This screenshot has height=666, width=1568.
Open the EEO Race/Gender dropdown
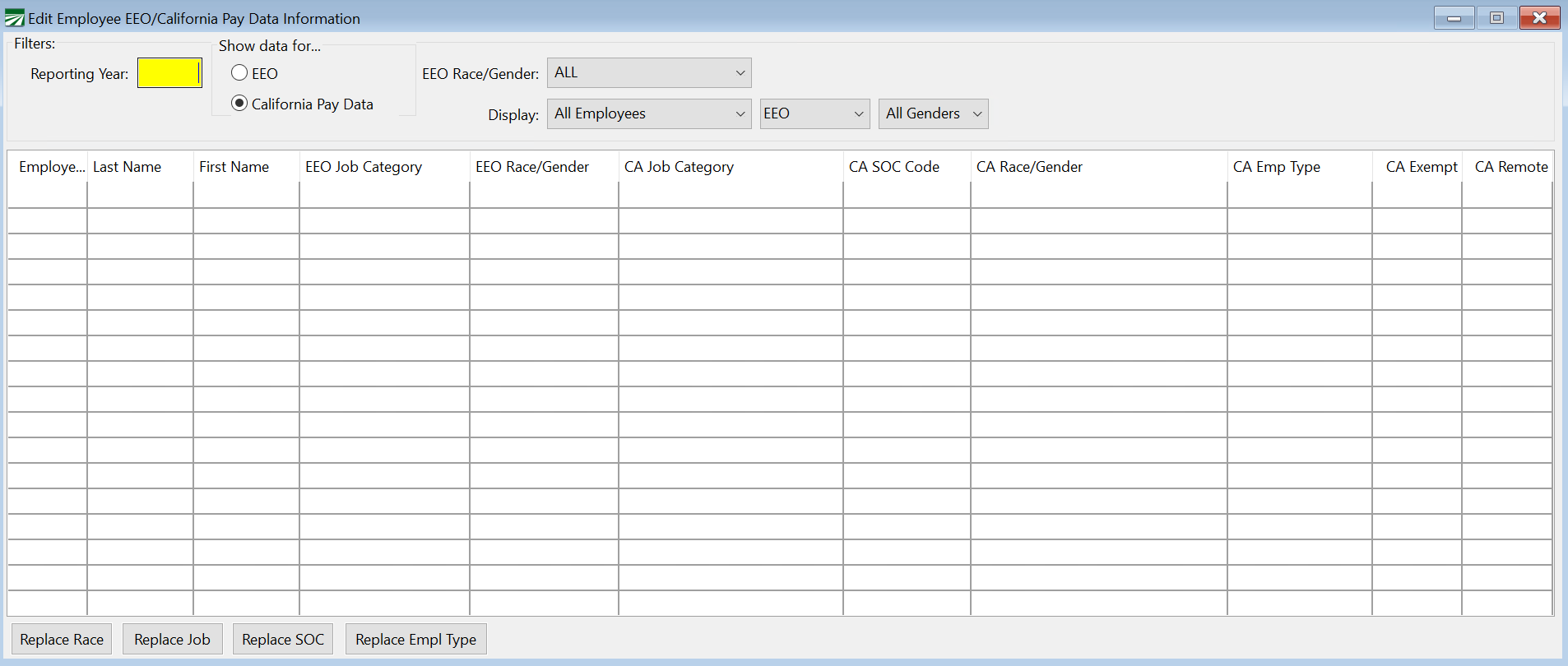point(648,73)
